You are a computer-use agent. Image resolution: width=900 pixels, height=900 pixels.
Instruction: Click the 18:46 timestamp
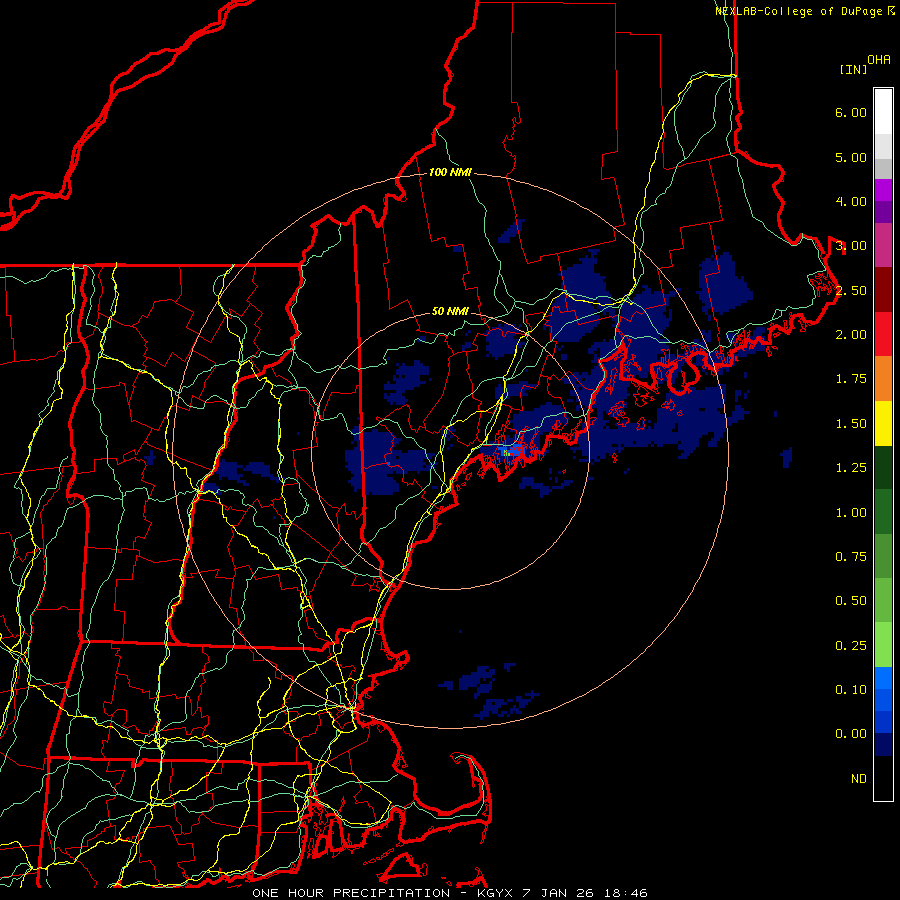pos(626,893)
